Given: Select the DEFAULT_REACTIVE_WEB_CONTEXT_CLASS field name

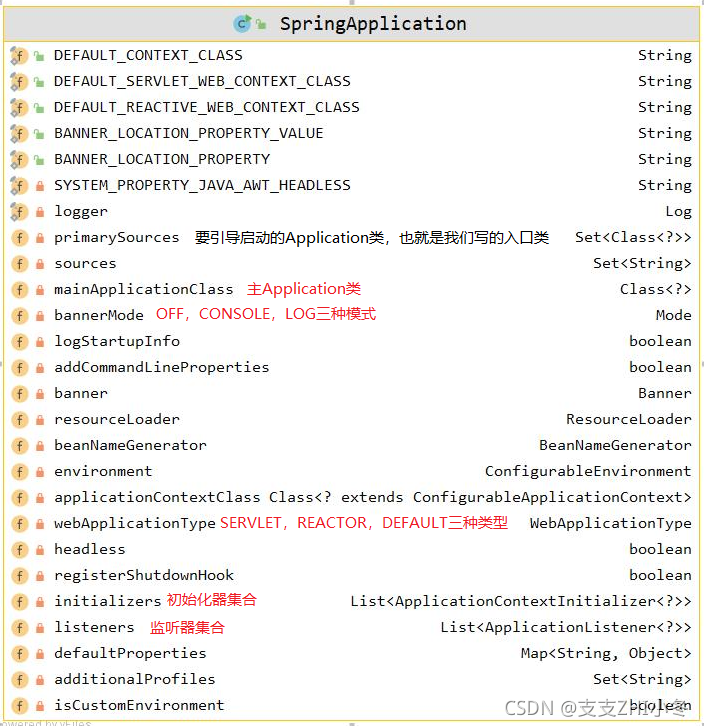Looking at the screenshot, I should (x=207, y=107).
